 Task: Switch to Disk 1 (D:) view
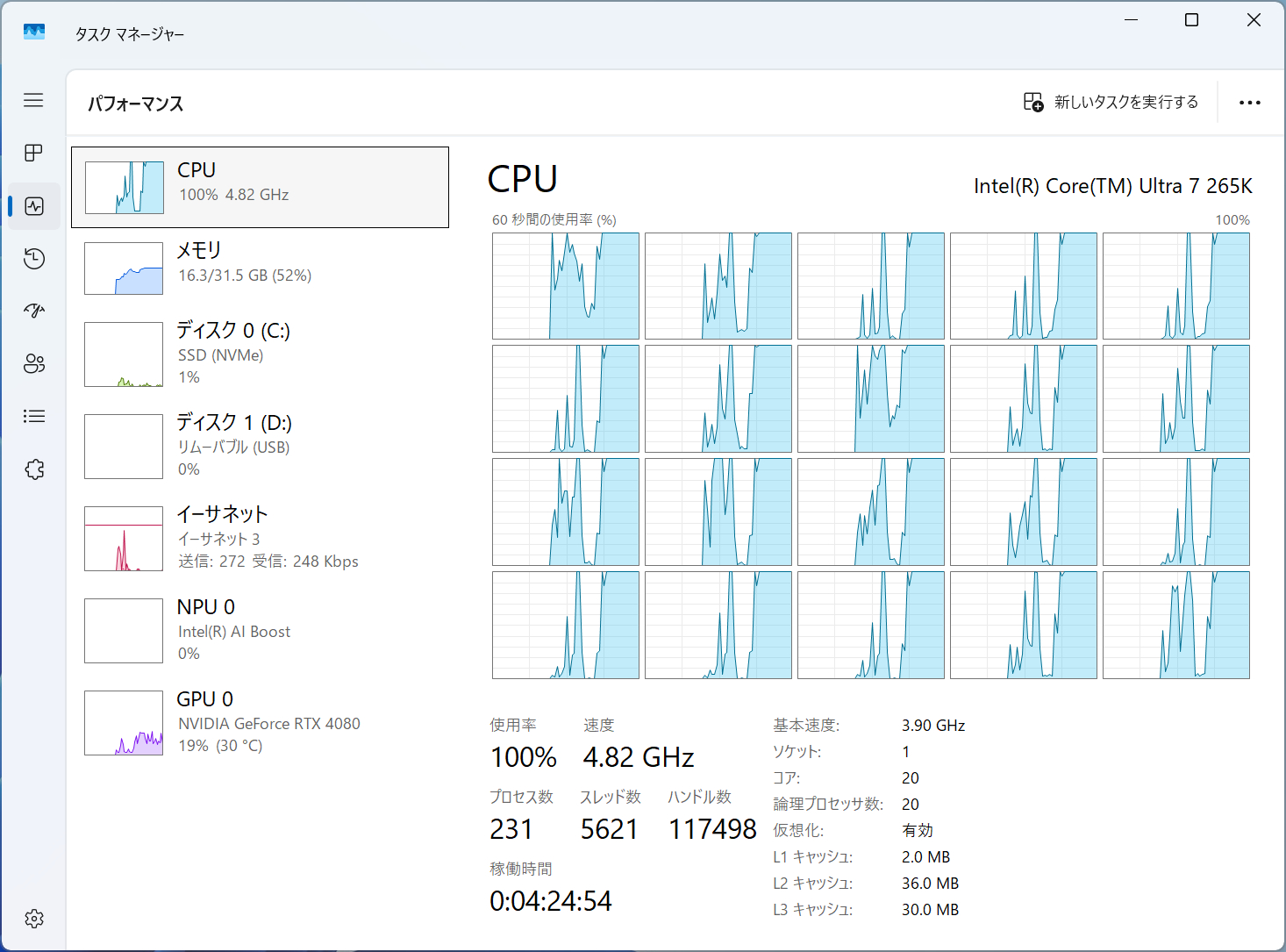click(260, 446)
